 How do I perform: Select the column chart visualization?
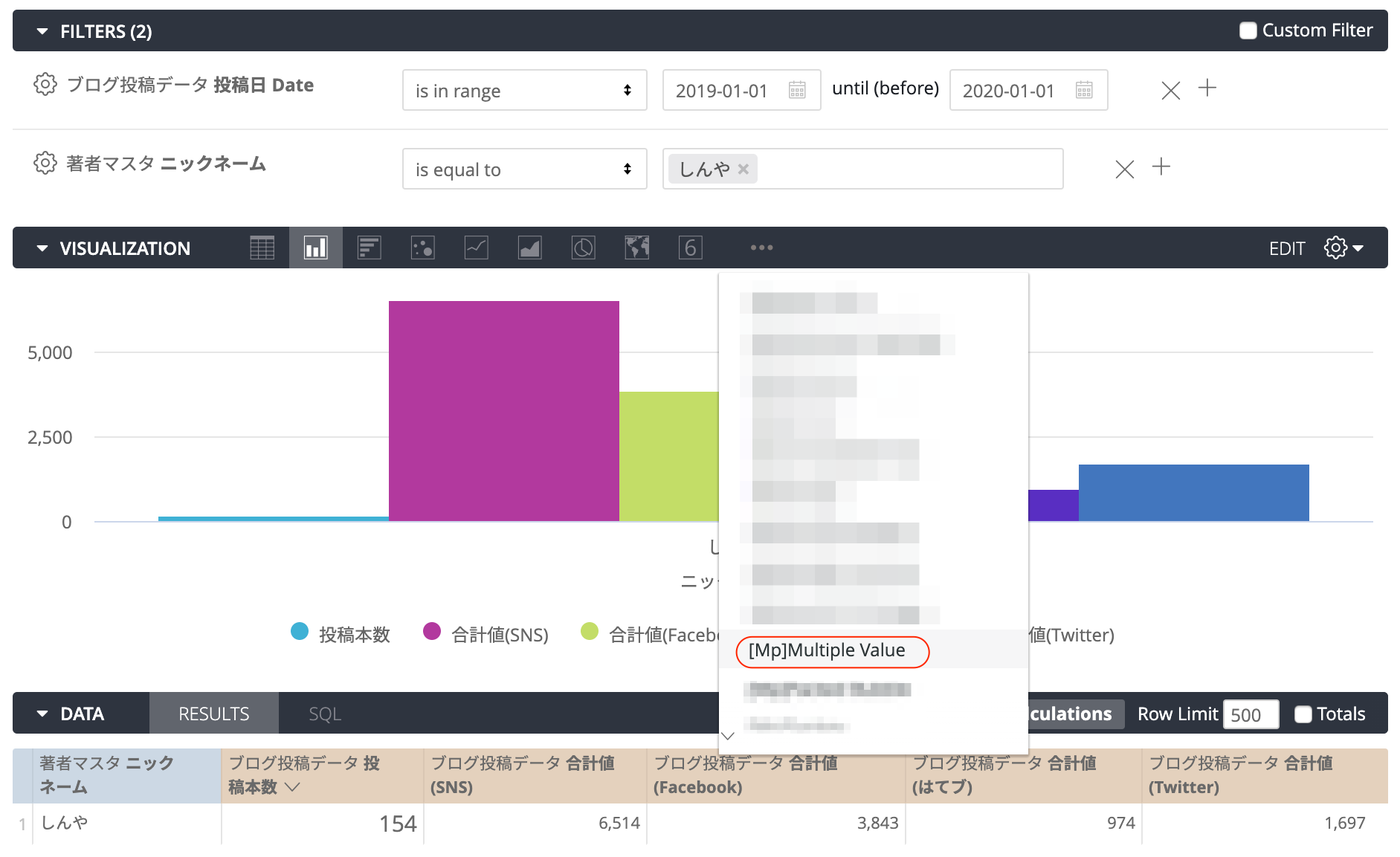pyautogui.click(x=315, y=248)
